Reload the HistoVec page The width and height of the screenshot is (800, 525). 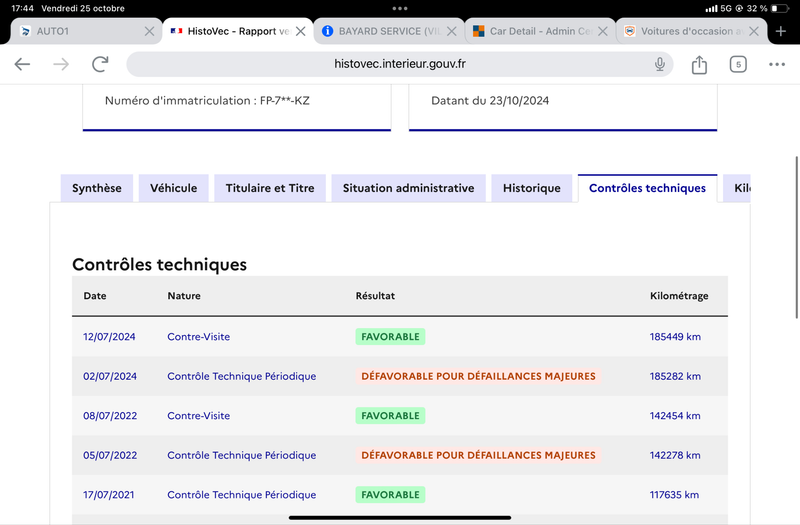pyautogui.click(x=100, y=64)
